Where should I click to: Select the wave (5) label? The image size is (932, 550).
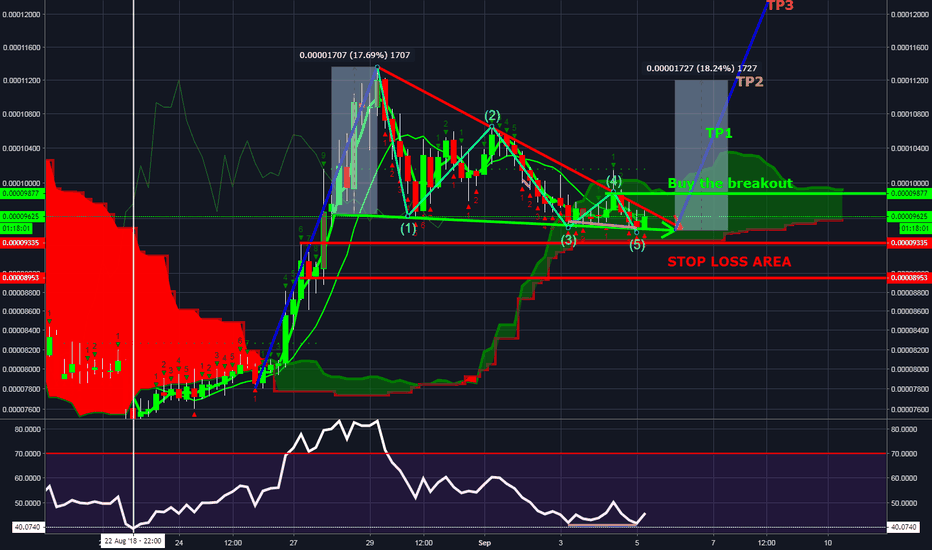click(x=637, y=244)
